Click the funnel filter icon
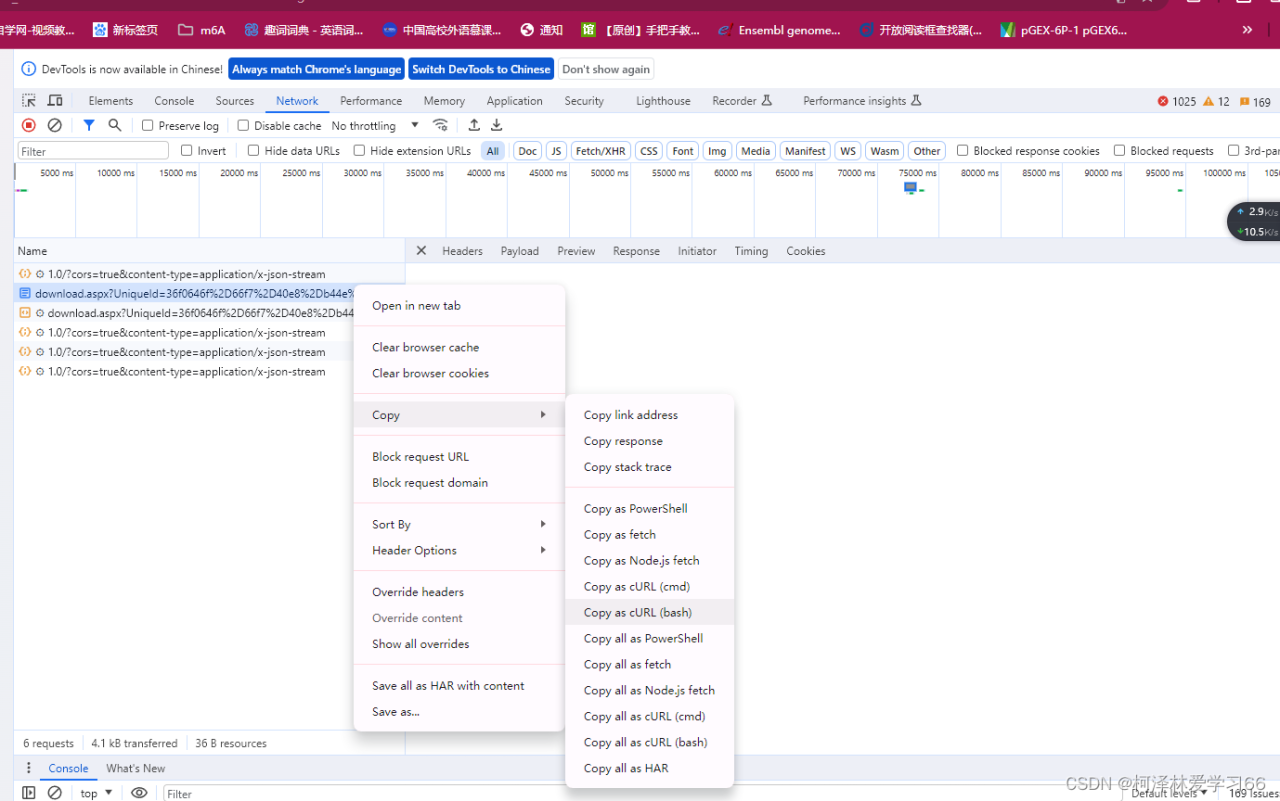 click(89, 125)
